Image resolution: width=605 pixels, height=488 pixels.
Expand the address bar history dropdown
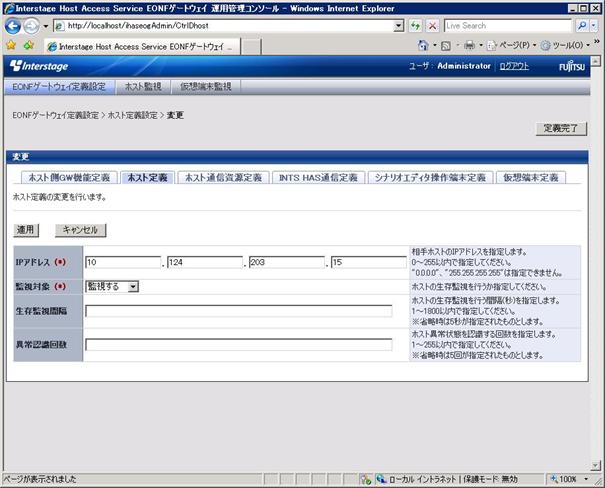[399, 26]
